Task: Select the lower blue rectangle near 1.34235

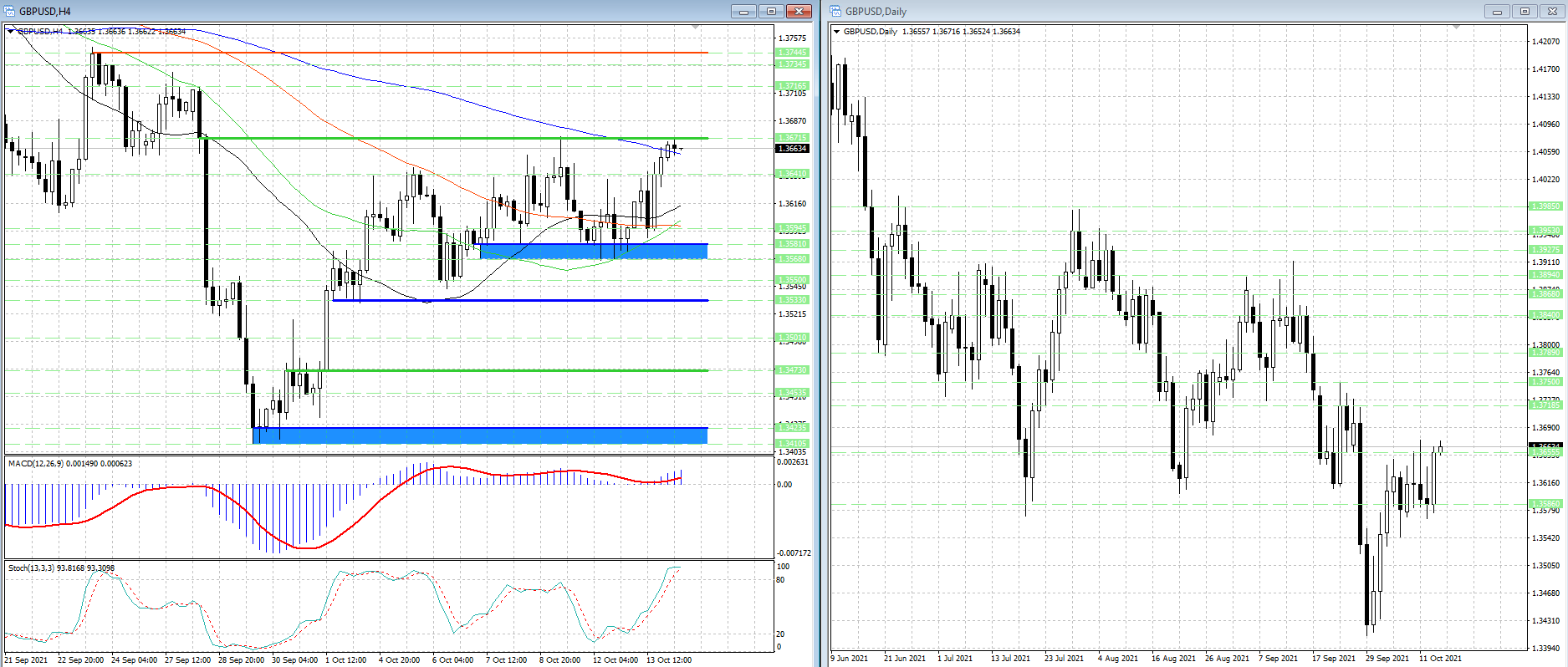Action: (x=480, y=435)
